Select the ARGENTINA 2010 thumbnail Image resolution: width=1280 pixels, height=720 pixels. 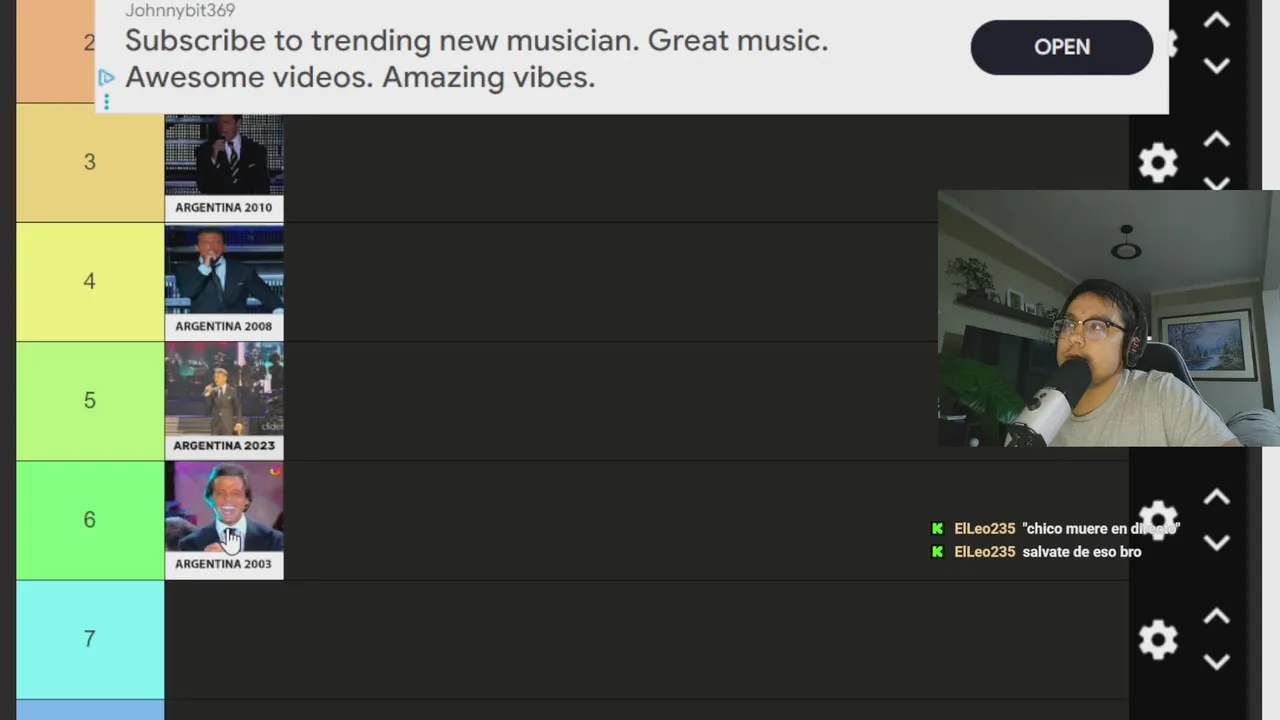coord(224,168)
